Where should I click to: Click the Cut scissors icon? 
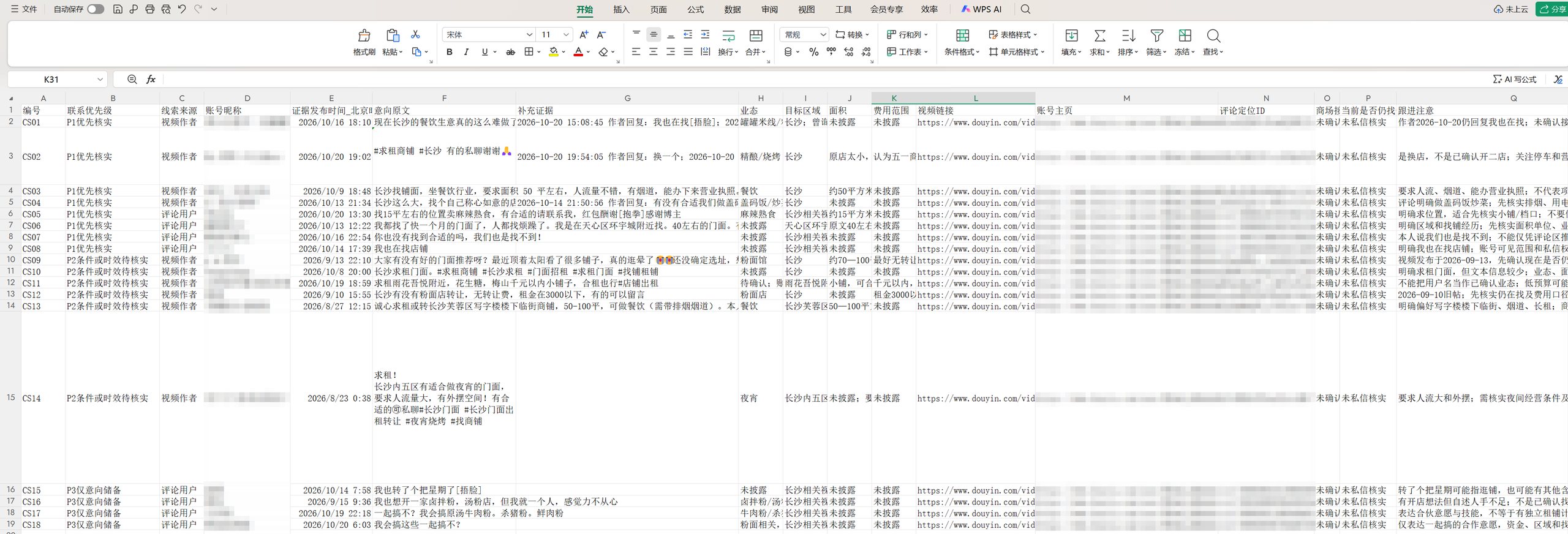tap(415, 34)
